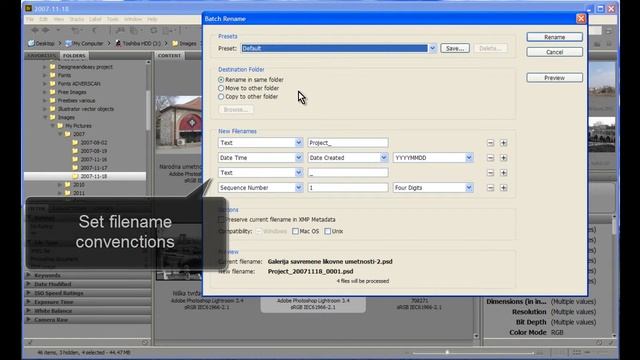
Task: Select Copy to other folder option
Action: [221, 97]
